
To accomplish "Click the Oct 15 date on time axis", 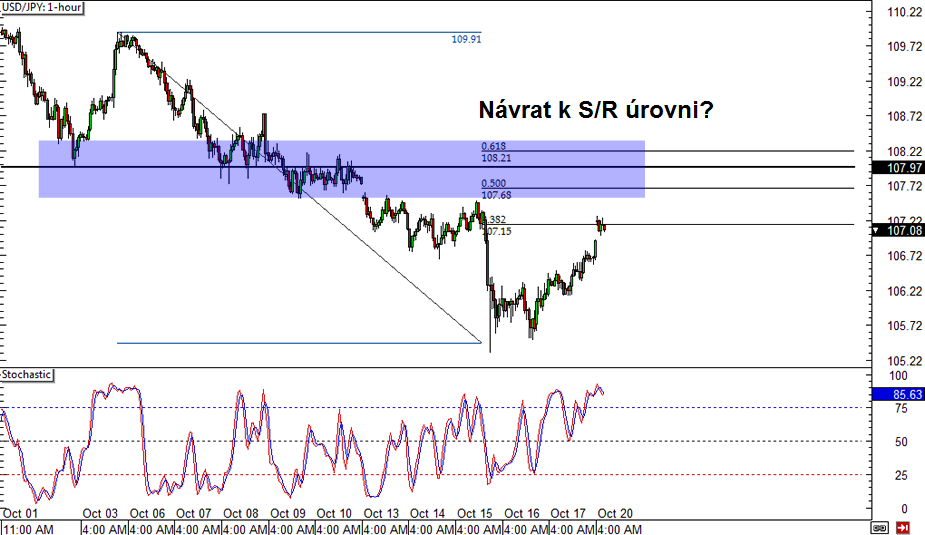I will [476, 514].
